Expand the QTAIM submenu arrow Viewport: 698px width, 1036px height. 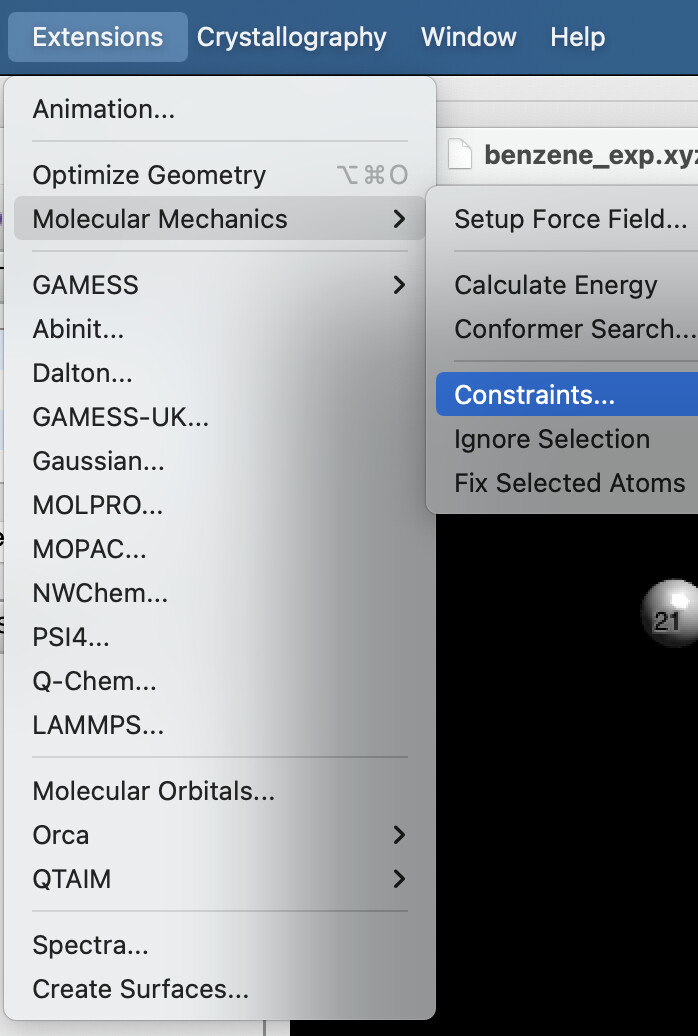pos(399,879)
